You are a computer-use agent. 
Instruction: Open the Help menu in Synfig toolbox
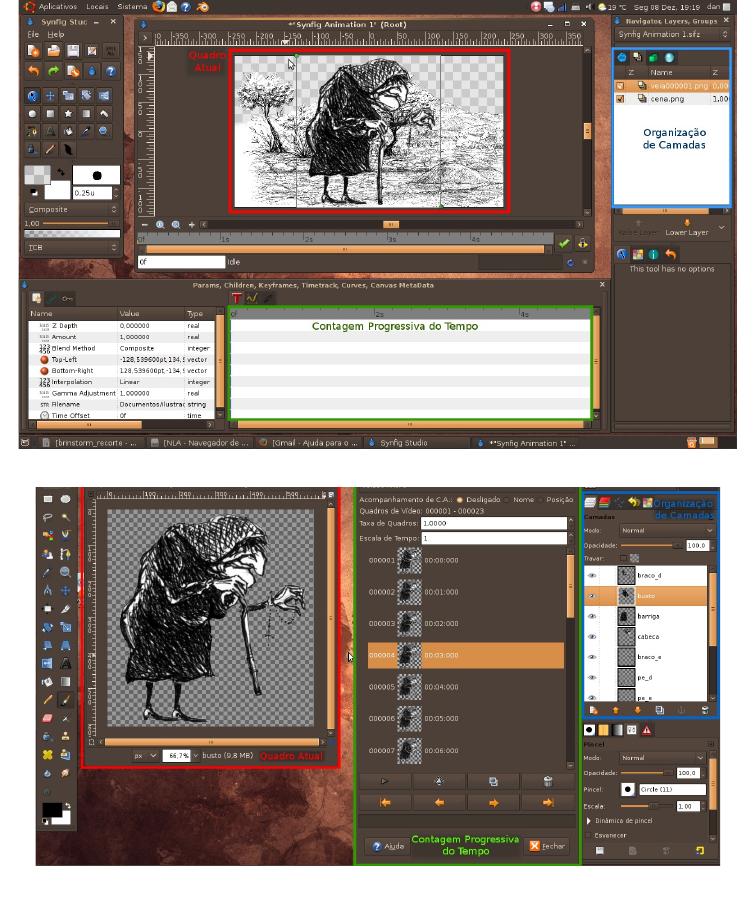pos(56,35)
